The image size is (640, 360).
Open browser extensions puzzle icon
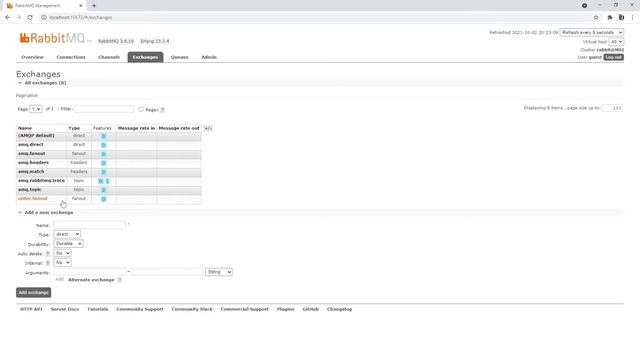[610, 17]
